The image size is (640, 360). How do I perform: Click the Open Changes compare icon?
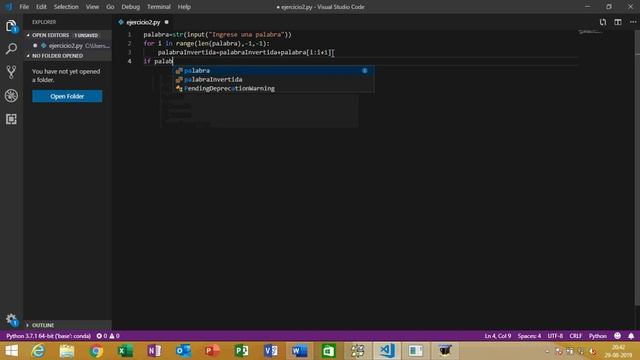coord(603,22)
